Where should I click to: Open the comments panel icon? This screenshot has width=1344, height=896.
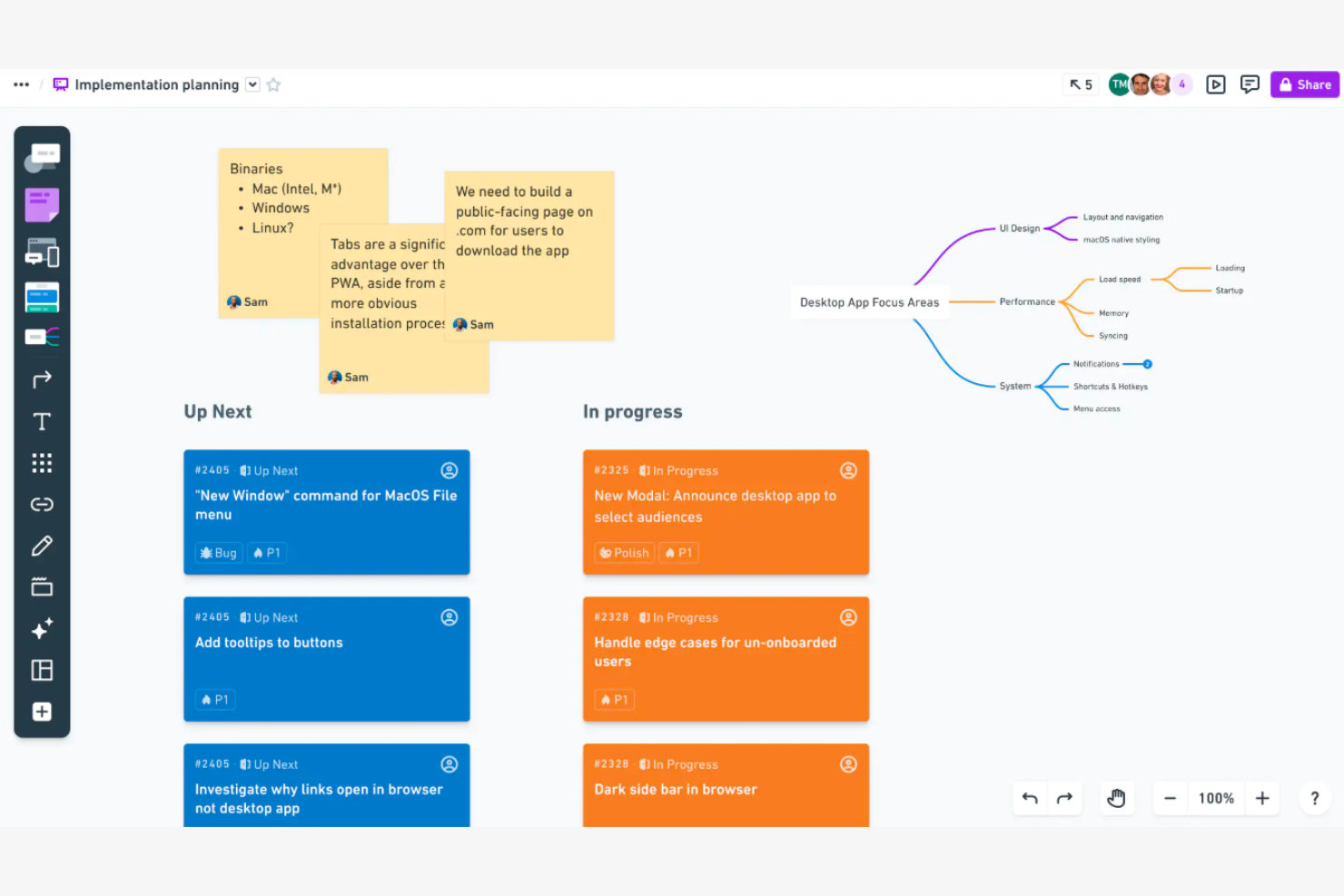(1250, 84)
